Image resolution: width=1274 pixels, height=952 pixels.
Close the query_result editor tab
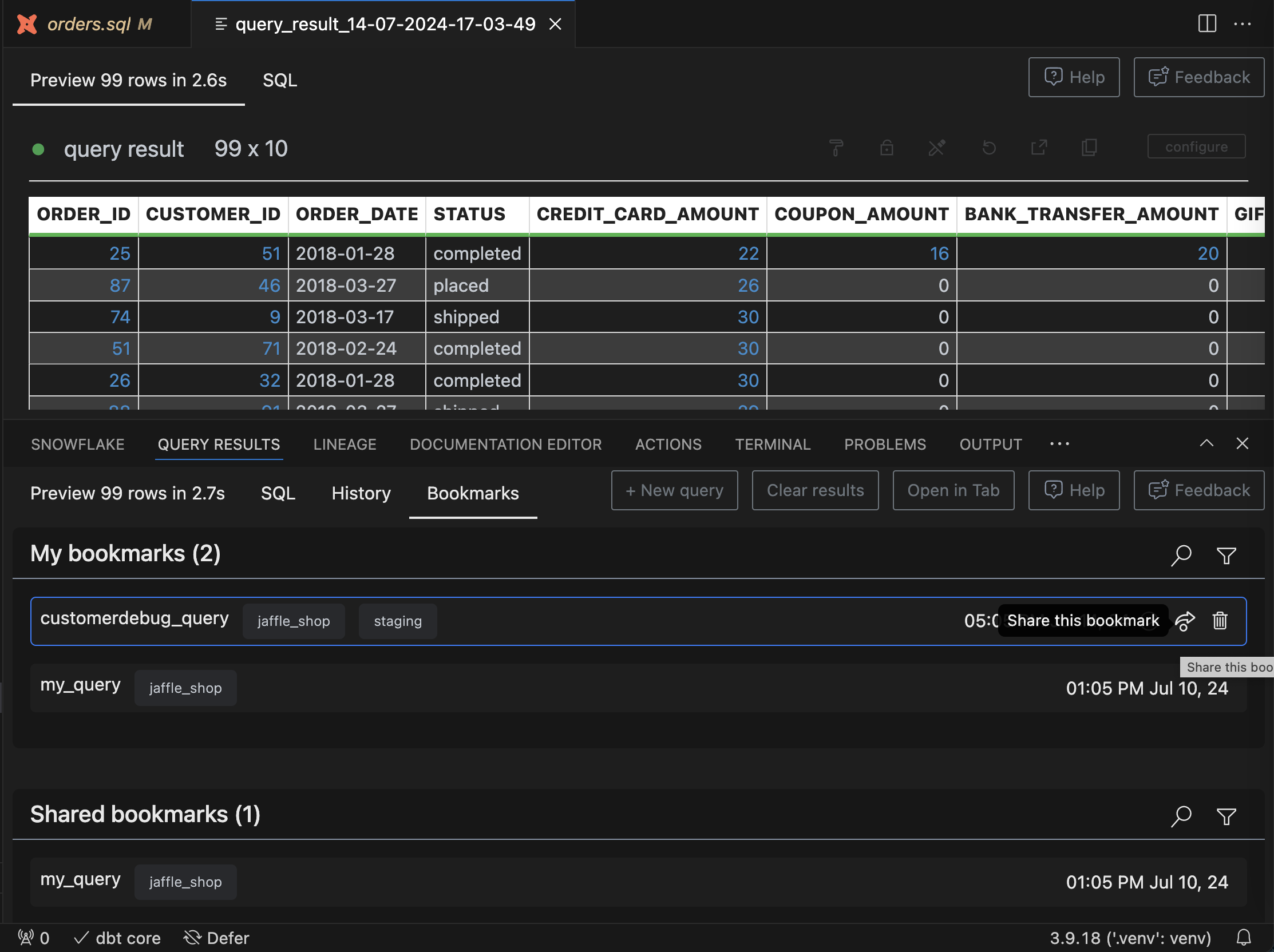(x=555, y=23)
